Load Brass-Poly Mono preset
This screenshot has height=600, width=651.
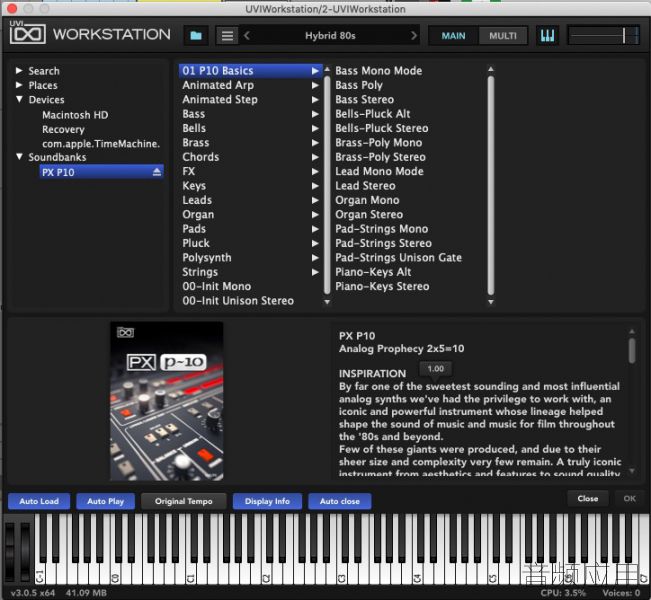379,142
